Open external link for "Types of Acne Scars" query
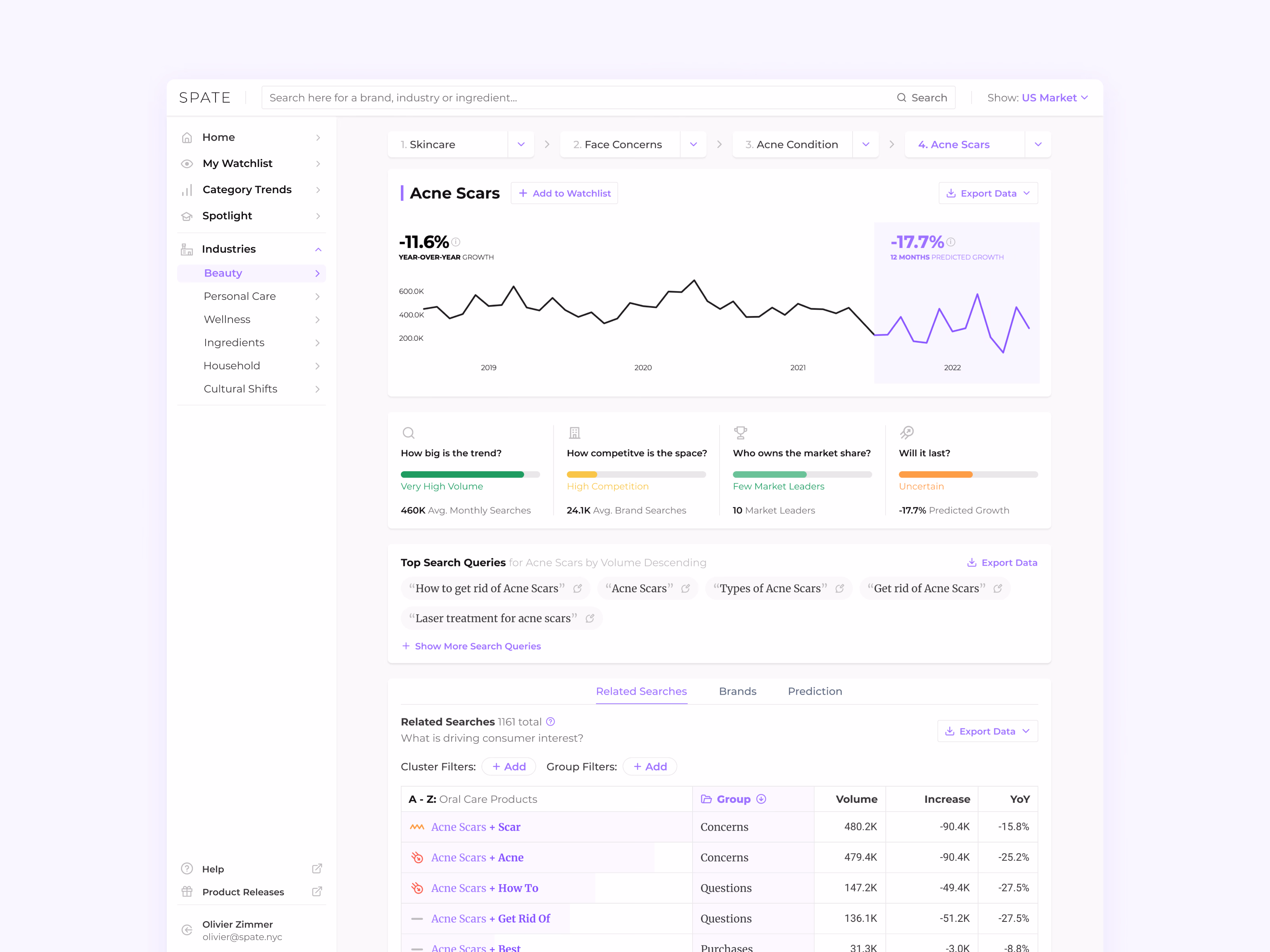 pyautogui.click(x=839, y=588)
